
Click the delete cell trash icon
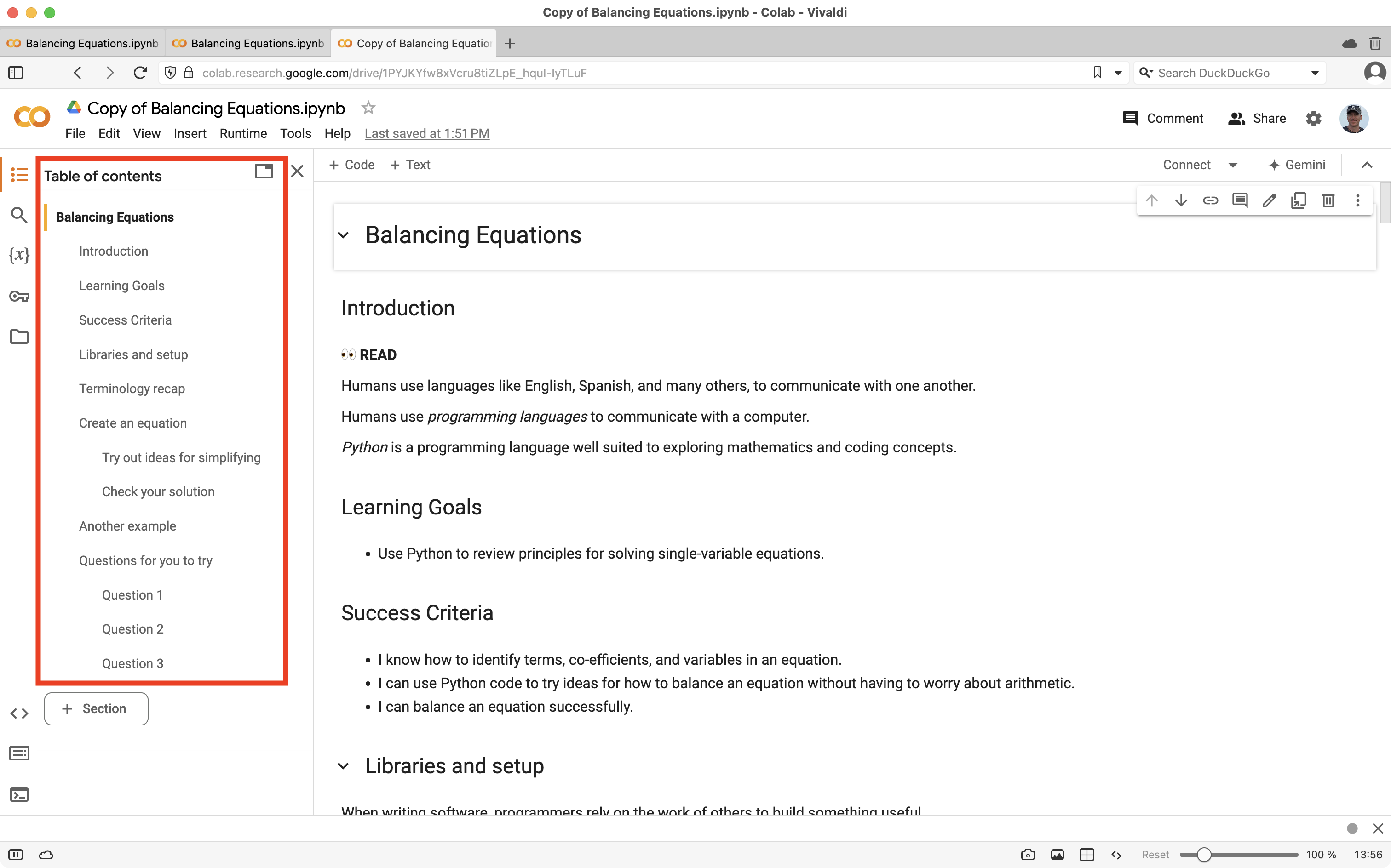coord(1328,200)
